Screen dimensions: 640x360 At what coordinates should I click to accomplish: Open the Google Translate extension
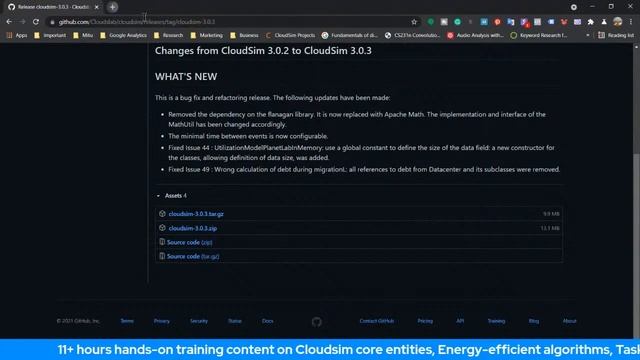[x=511, y=22]
